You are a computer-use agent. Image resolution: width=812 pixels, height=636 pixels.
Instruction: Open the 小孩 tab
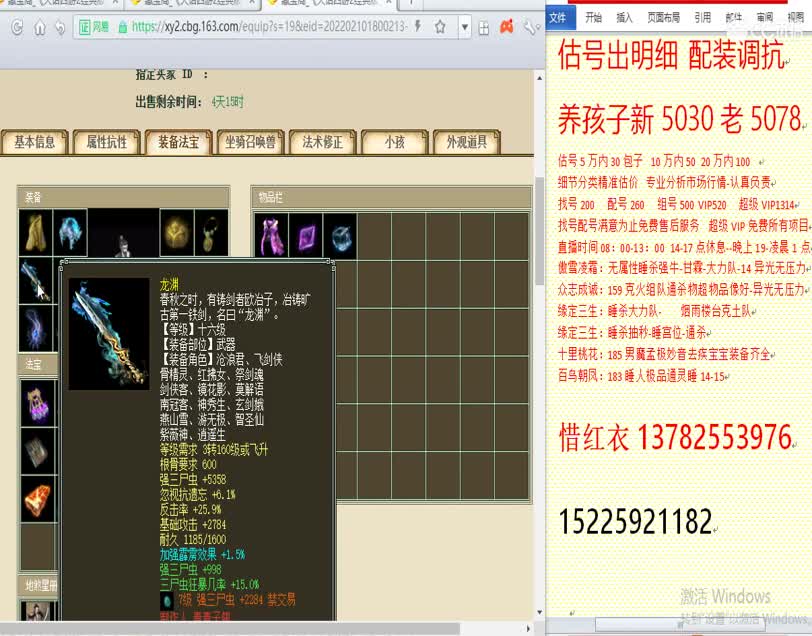pos(395,142)
